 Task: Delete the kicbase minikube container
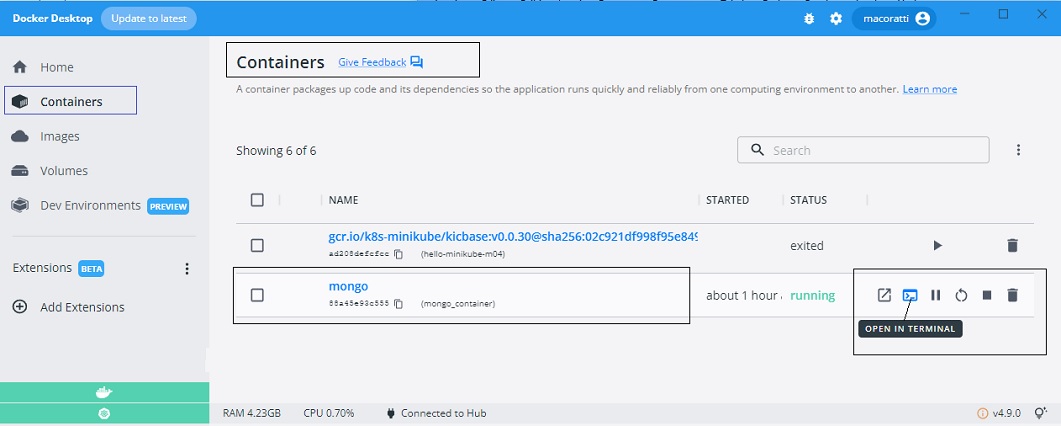click(x=1012, y=245)
